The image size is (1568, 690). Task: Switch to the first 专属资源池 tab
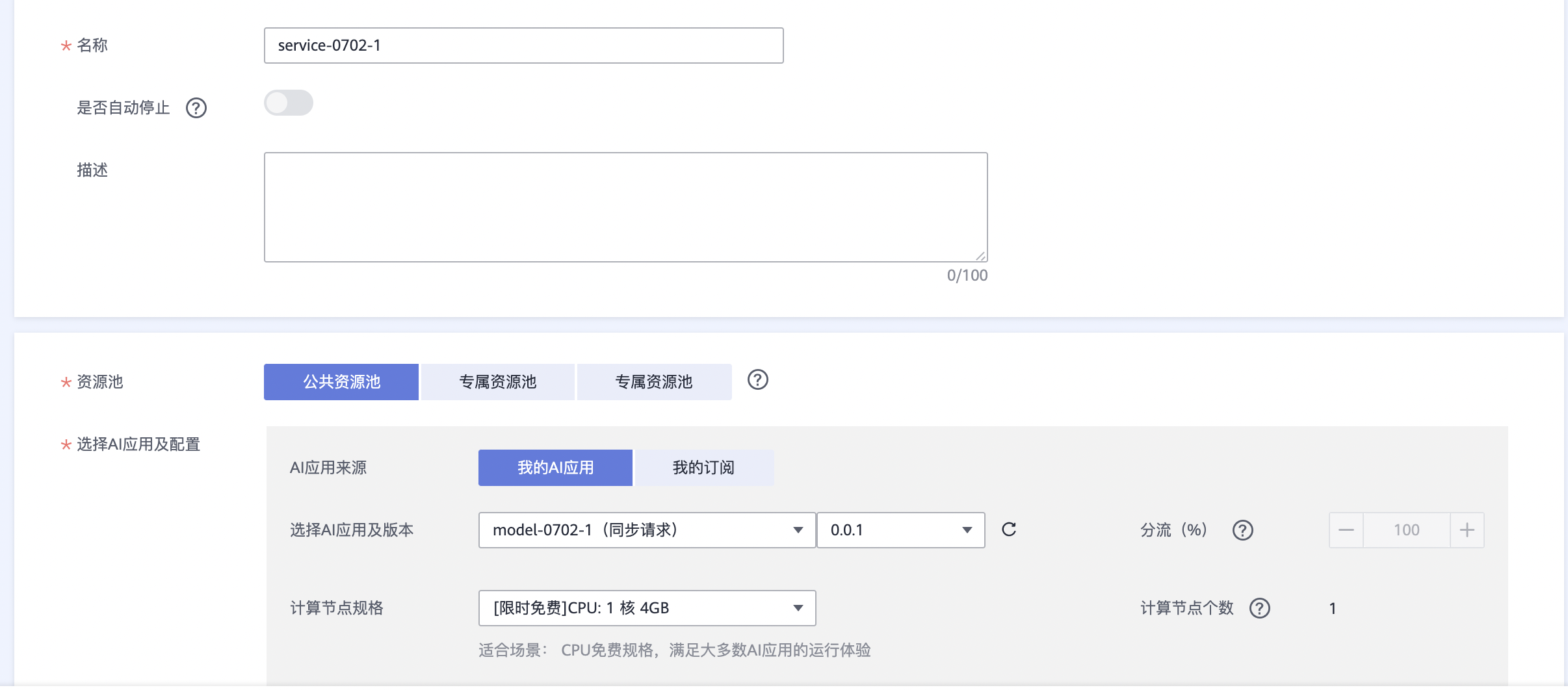click(x=498, y=382)
